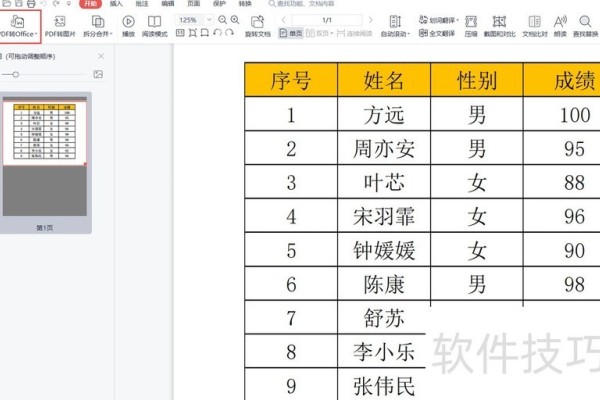Click the score cell 100
This screenshot has width=600, height=400.
[x=562, y=114]
